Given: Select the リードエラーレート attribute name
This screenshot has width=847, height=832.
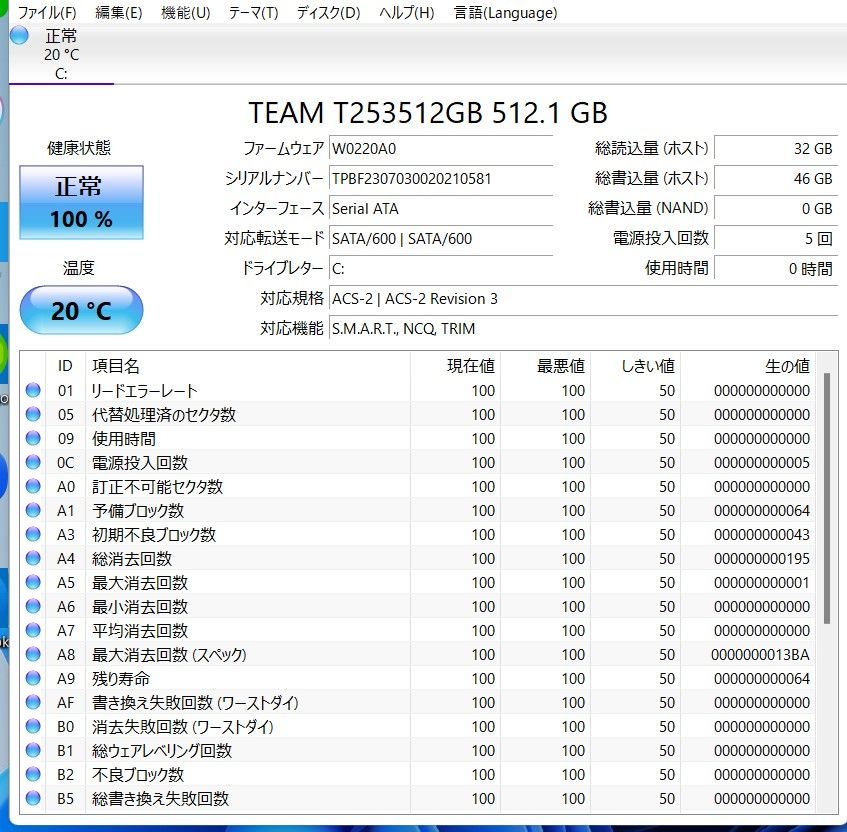Looking at the screenshot, I should point(145,391).
